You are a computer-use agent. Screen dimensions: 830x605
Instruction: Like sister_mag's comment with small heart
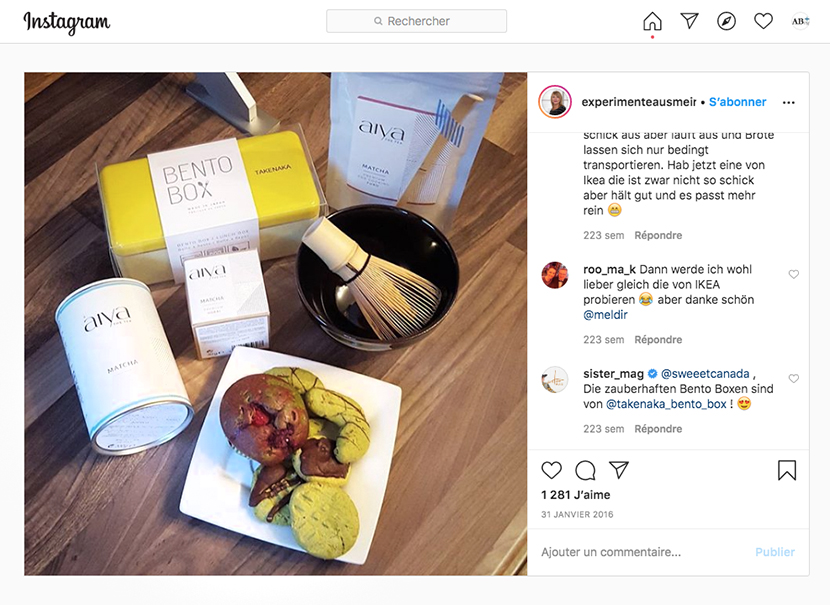[793, 378]
